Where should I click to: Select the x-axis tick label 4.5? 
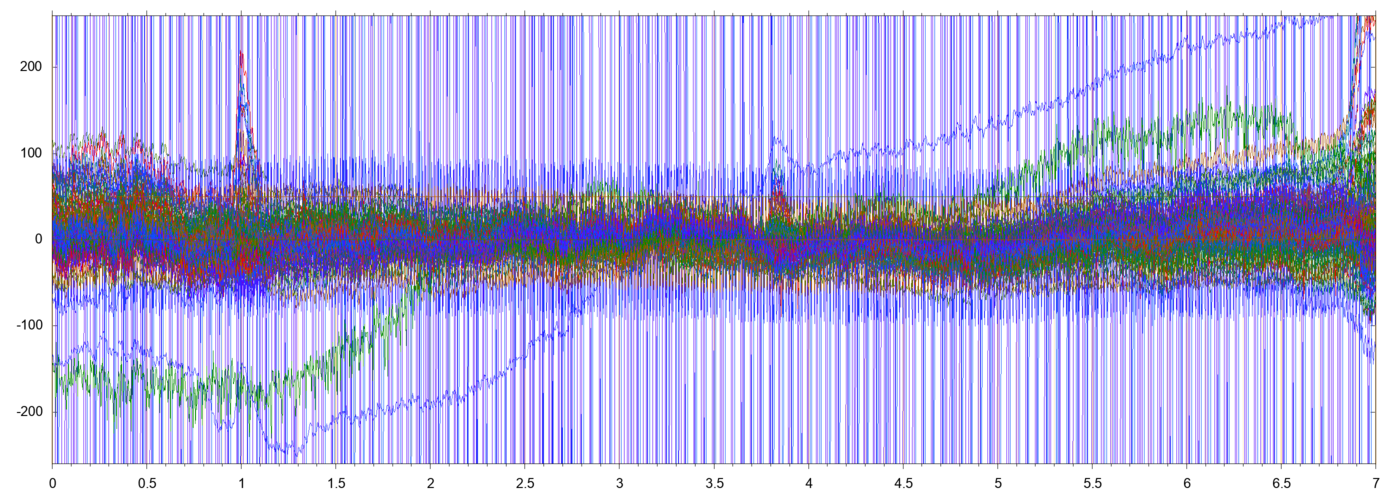(x=902, y=482)
